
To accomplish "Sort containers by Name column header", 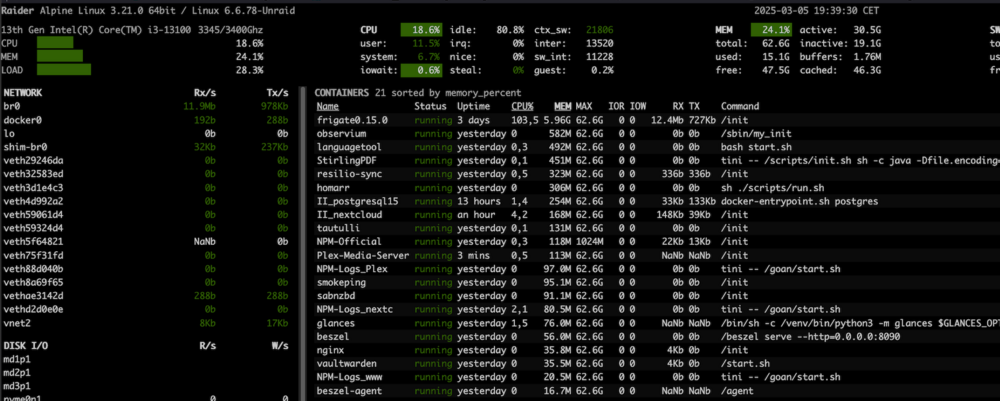I will click(328, 106).
